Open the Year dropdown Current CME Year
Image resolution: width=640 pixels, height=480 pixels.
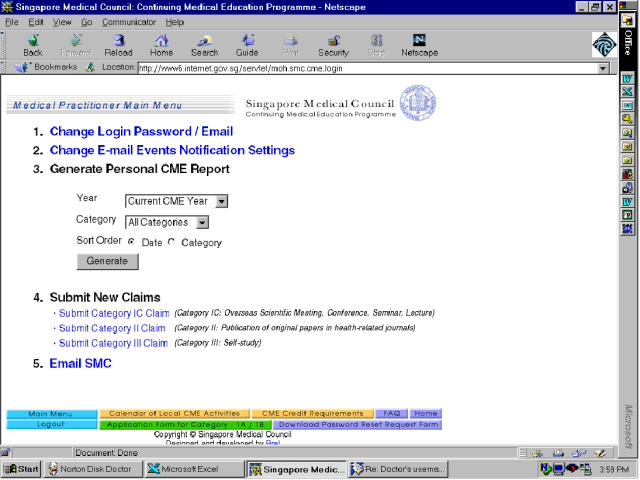tap(176, 201)
